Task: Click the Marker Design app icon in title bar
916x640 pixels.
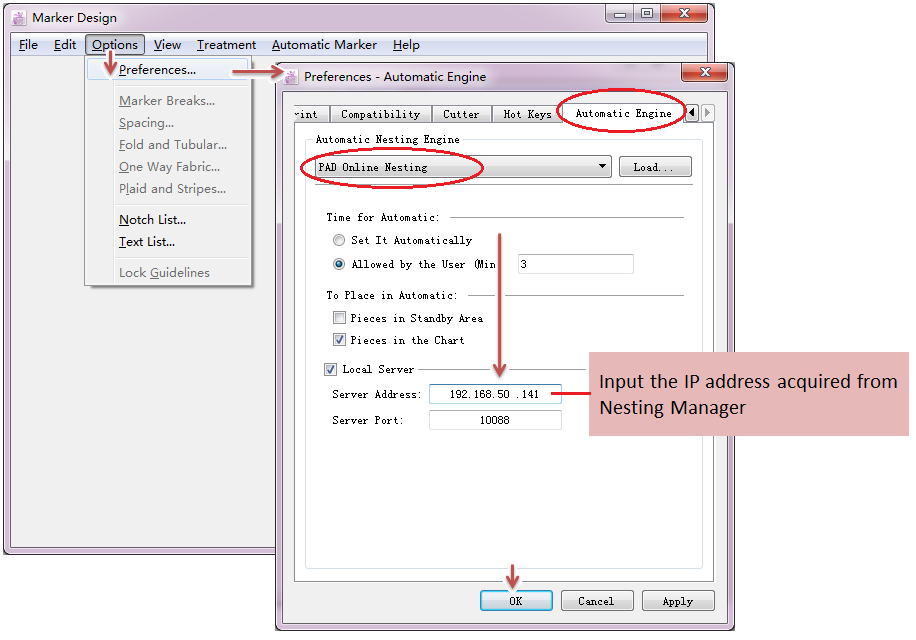Action: point(18,17)
